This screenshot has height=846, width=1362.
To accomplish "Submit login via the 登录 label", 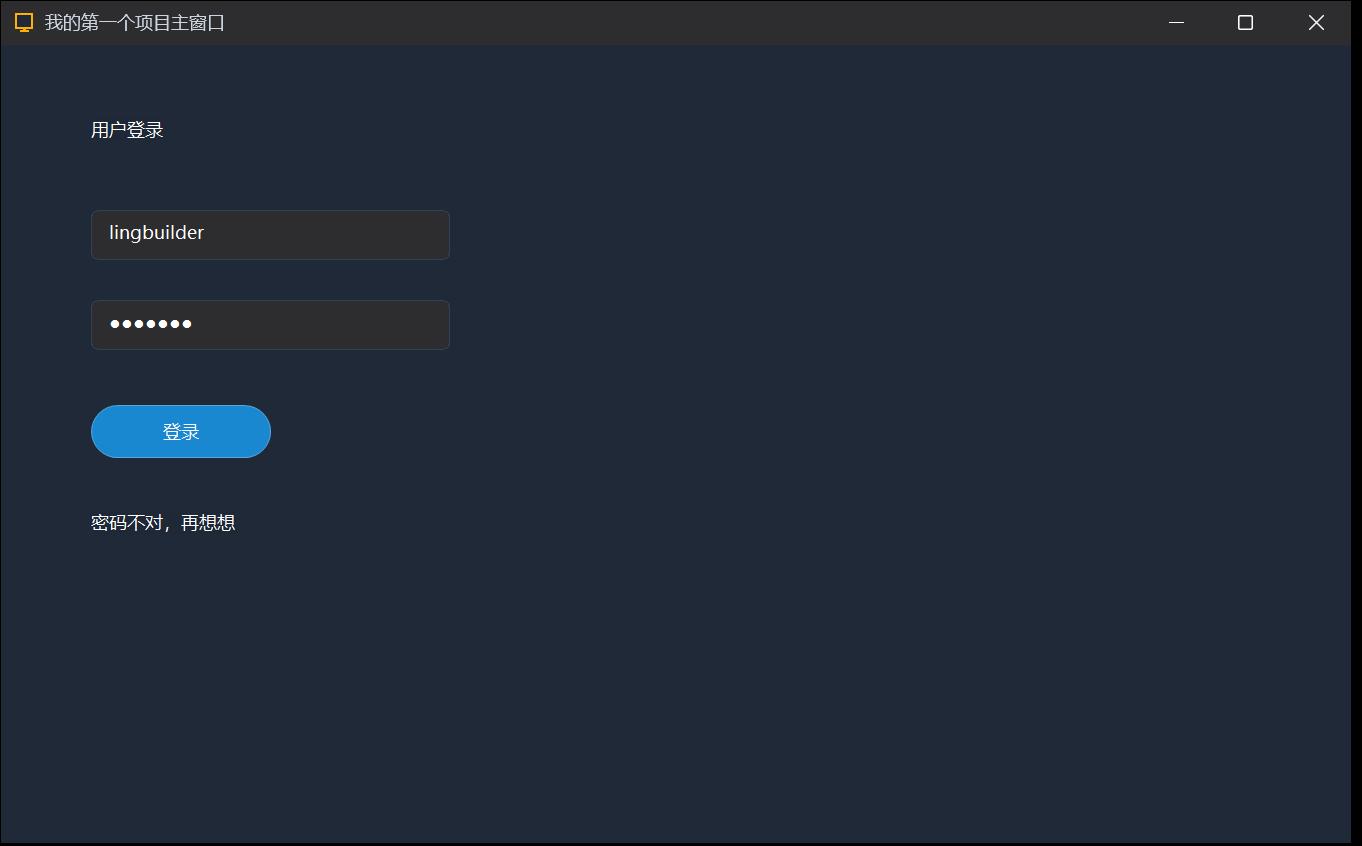I will click(181, 432).
